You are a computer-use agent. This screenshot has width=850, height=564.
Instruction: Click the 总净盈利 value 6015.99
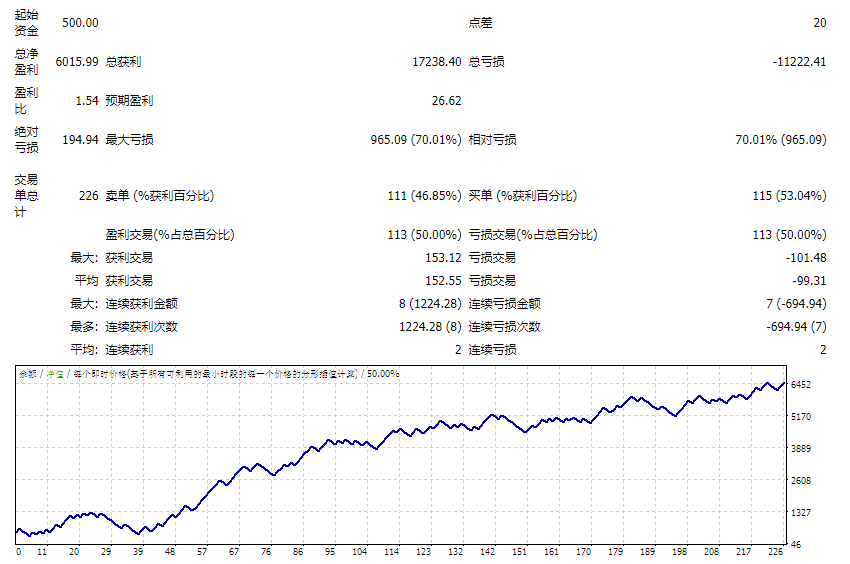[x=77, y=61]
